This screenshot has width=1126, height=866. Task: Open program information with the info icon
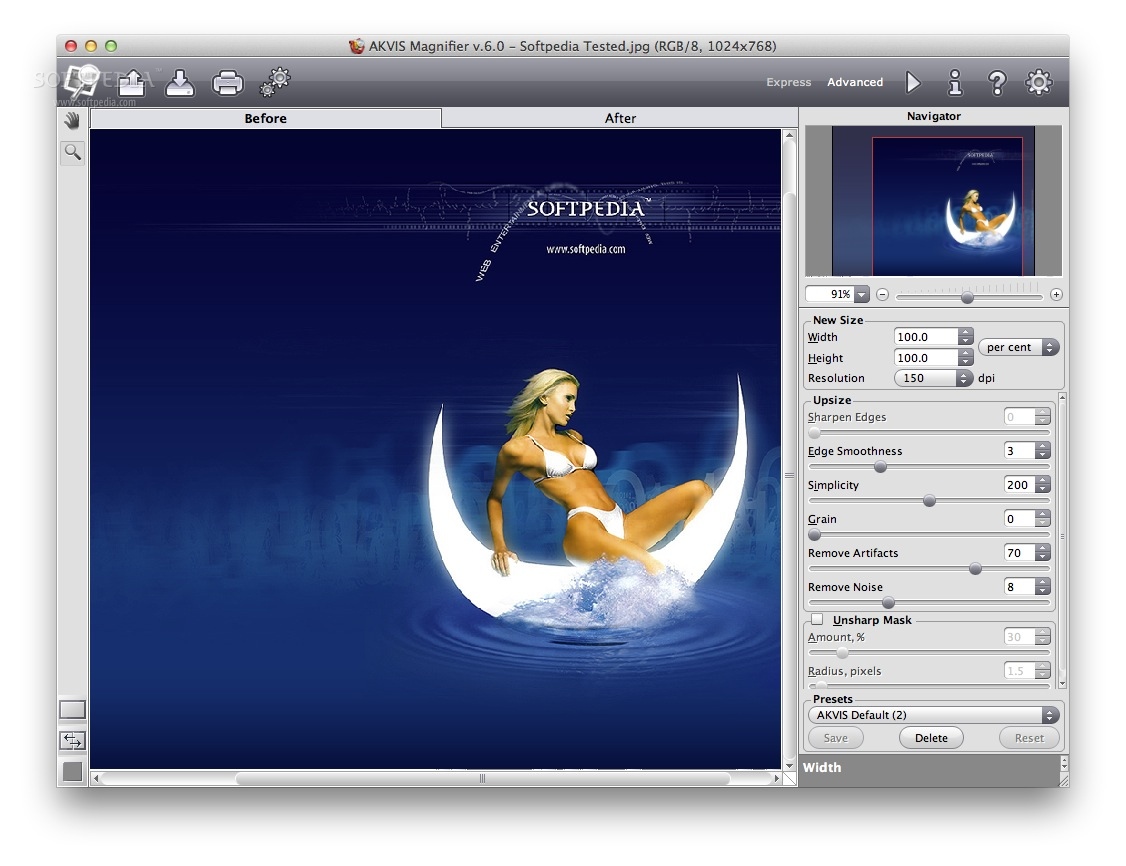coord(955,82)
